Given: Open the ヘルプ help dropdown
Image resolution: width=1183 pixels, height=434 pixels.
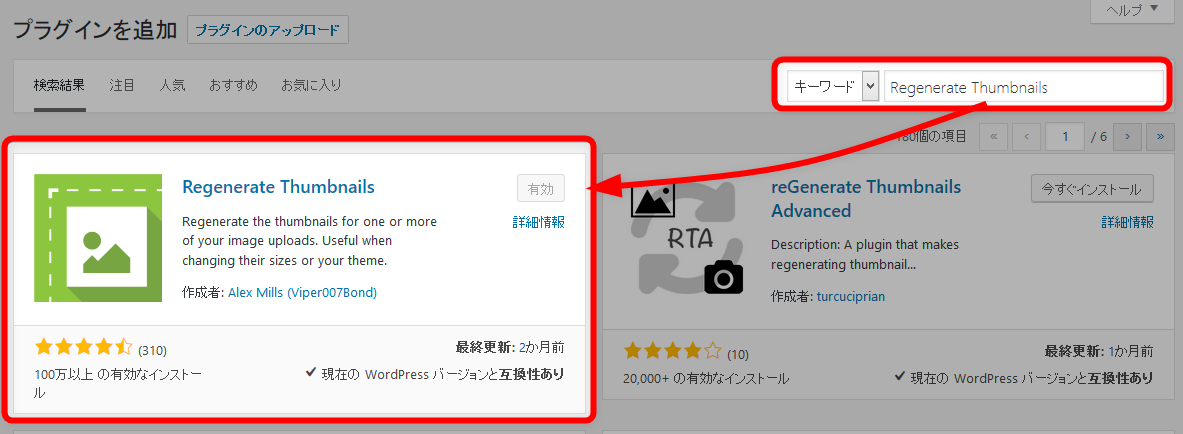Looking at the screenshot, I should click(x=1133, y=10).
